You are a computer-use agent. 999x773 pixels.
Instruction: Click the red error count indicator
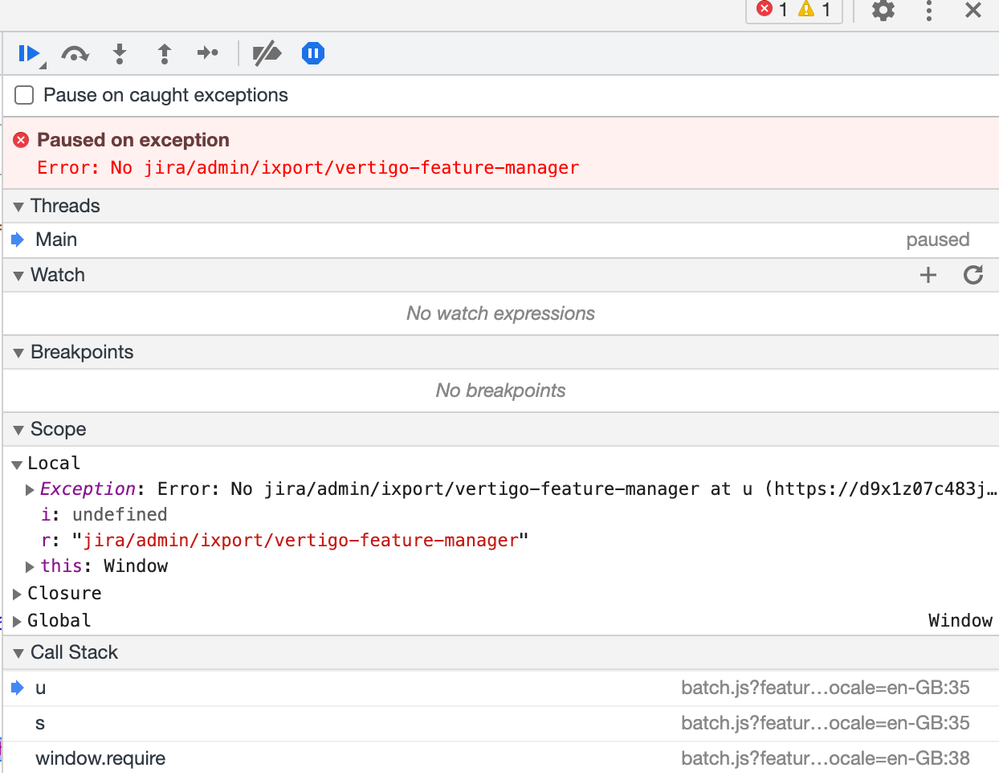772,10
